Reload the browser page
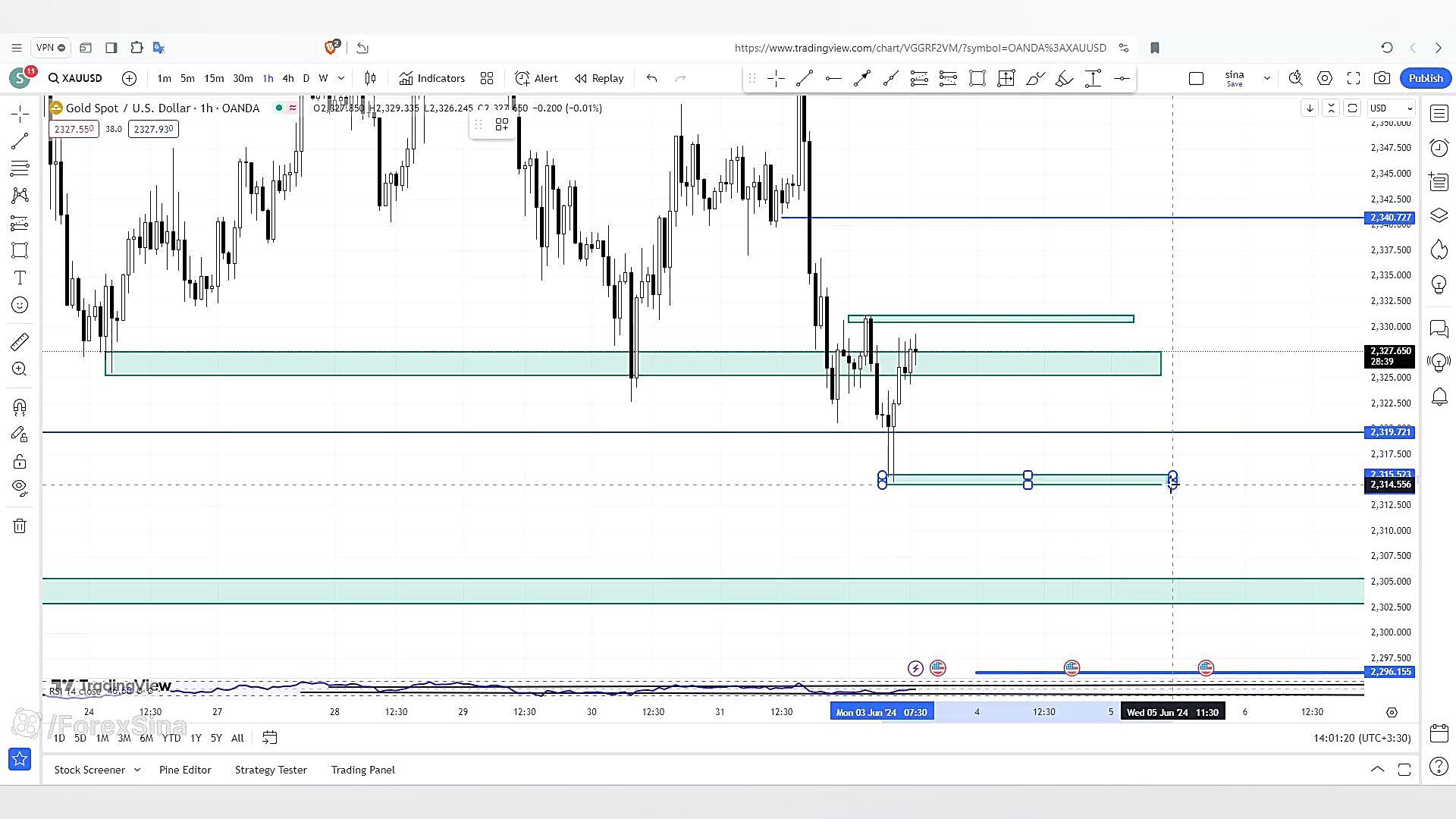Image resolution: width=1456 pixels, height=819 pixels. 1387,48
